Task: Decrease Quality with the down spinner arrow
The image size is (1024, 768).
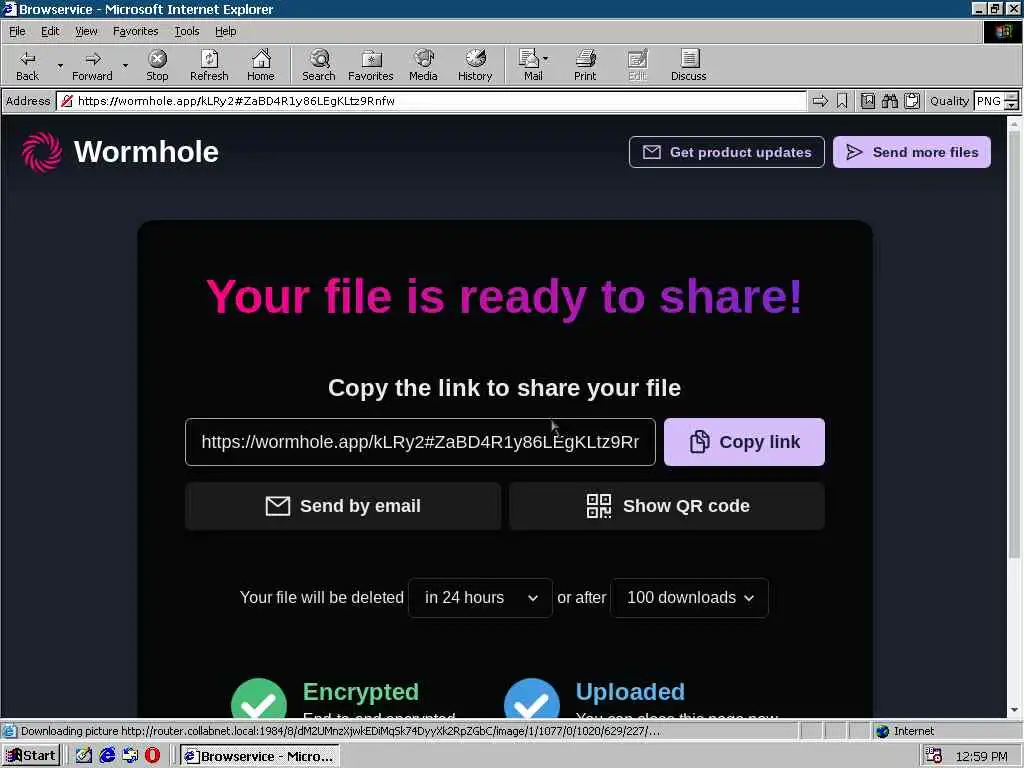Action: pos(1012,105)
